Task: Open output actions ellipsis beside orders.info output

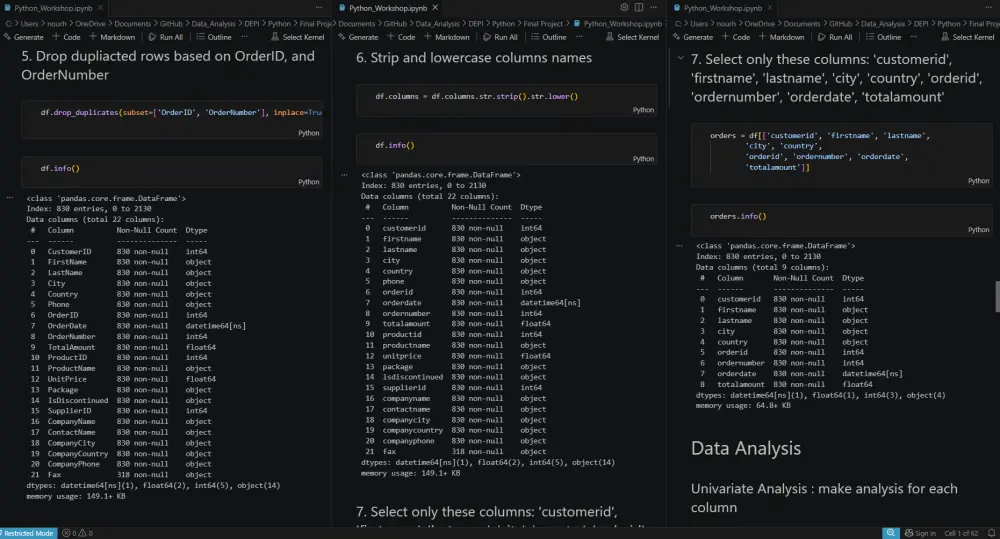Action: tap(679, 246)
